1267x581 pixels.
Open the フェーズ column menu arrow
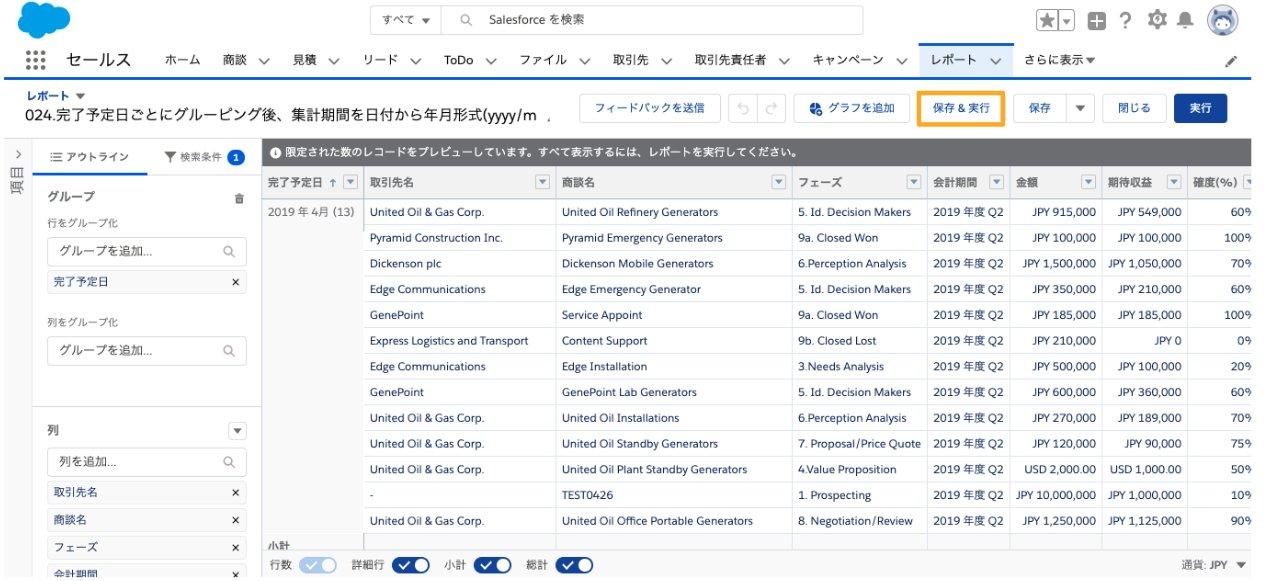pyautogui.click(x=914, y=182)
